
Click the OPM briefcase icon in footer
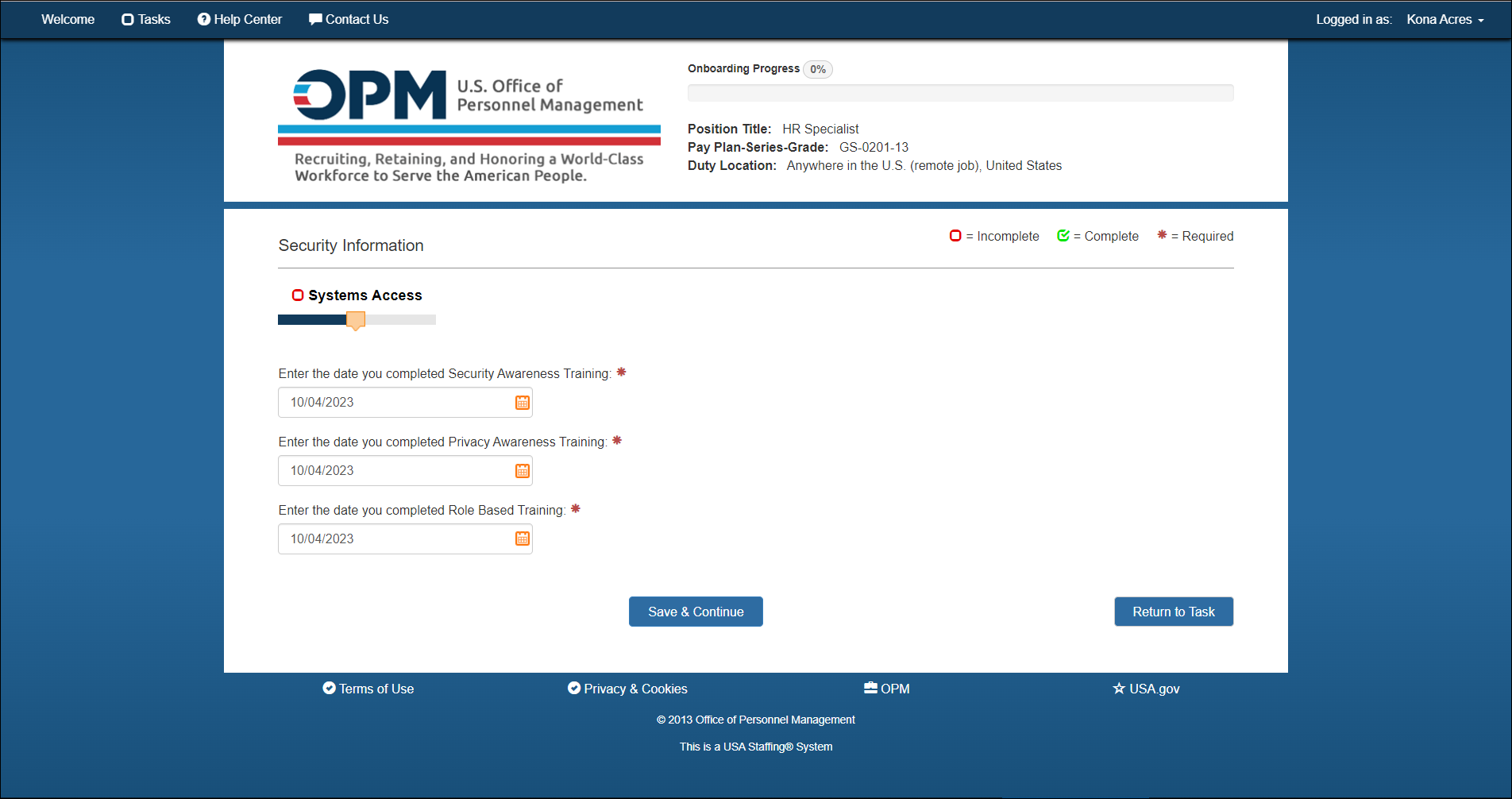[870, 688]
